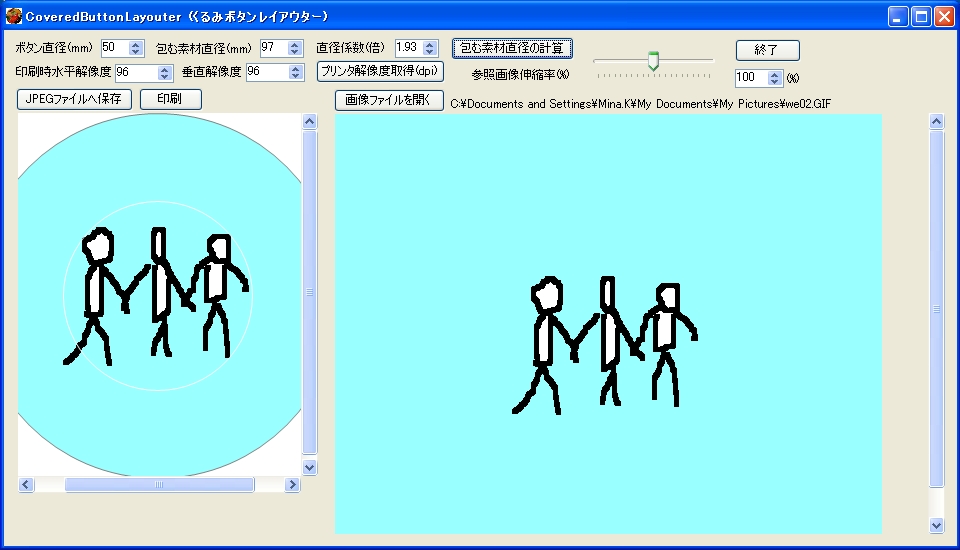Screen dimensions: 960x550
Task: Click the button layout preview with circles
Action: click(159, 295)
